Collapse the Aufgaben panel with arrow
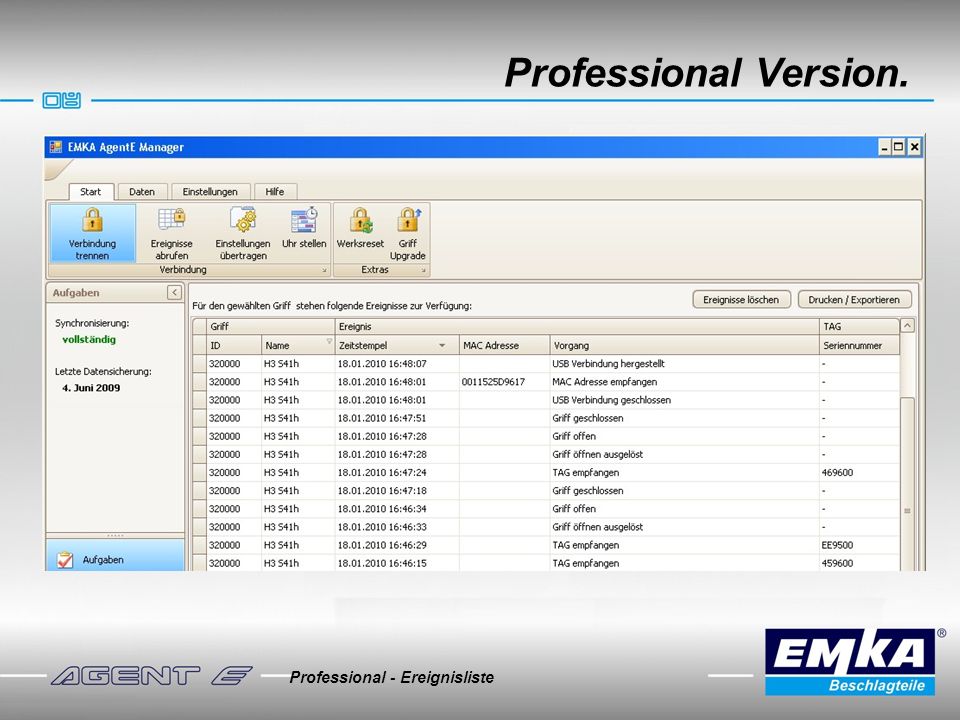960x720 pixels. (174, 293)
